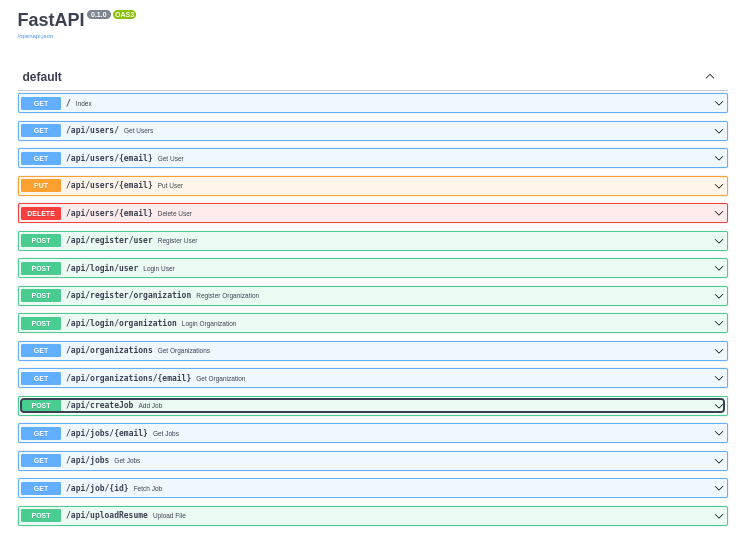Viewport: 751px width, 537px height.
Task: Click the OAS3 badge
Action: [125, 15]
